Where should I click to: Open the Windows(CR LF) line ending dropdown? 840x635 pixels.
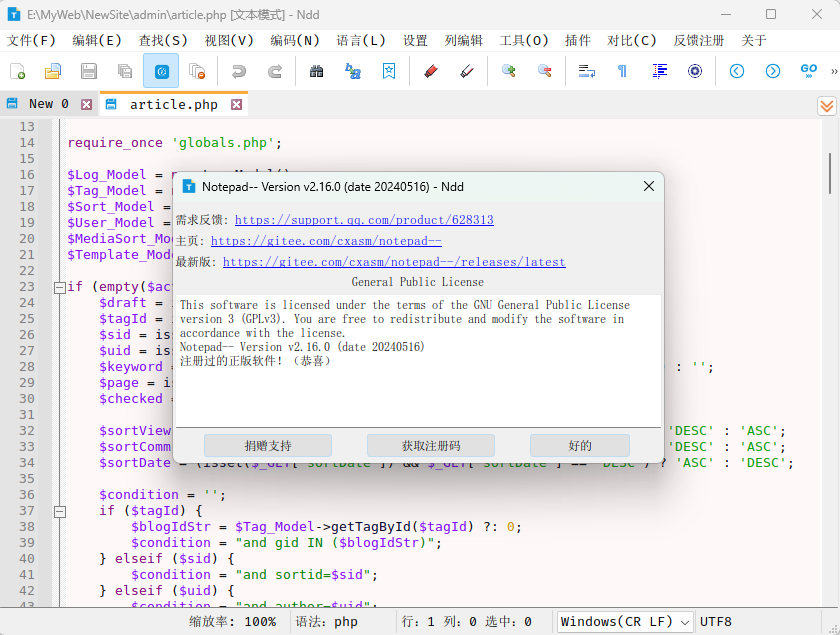(x=625, y=622)
